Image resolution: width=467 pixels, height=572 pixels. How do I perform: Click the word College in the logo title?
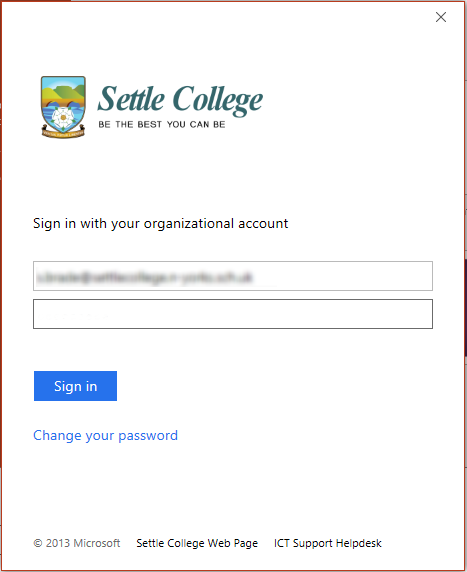(218, 100)
